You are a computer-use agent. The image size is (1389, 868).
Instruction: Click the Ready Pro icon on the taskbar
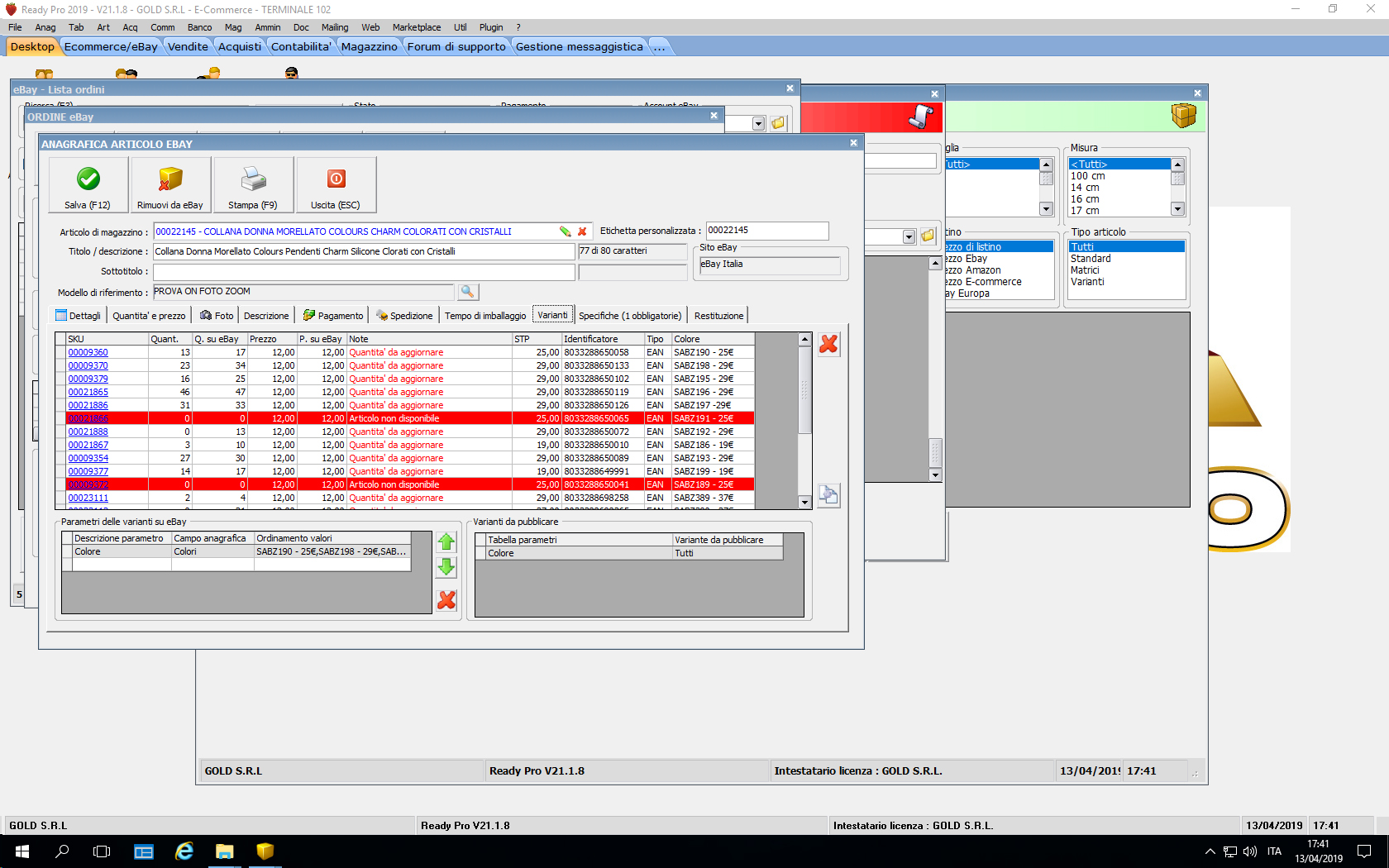(265, 851)
